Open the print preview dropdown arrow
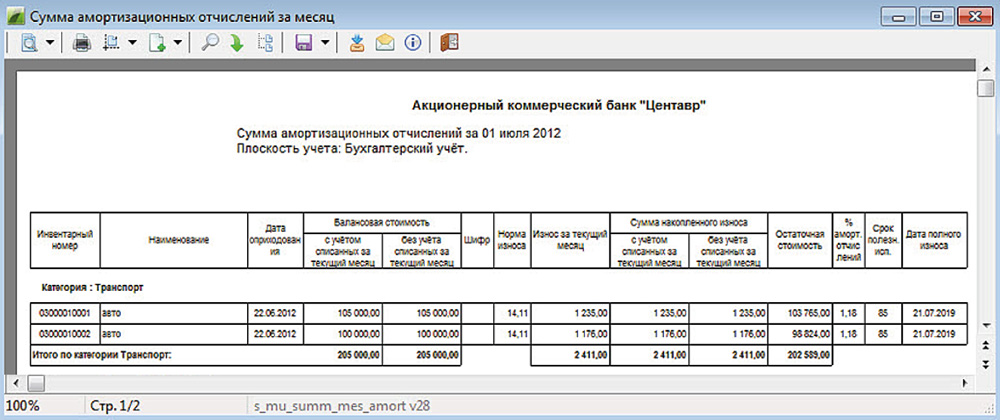 50,43
